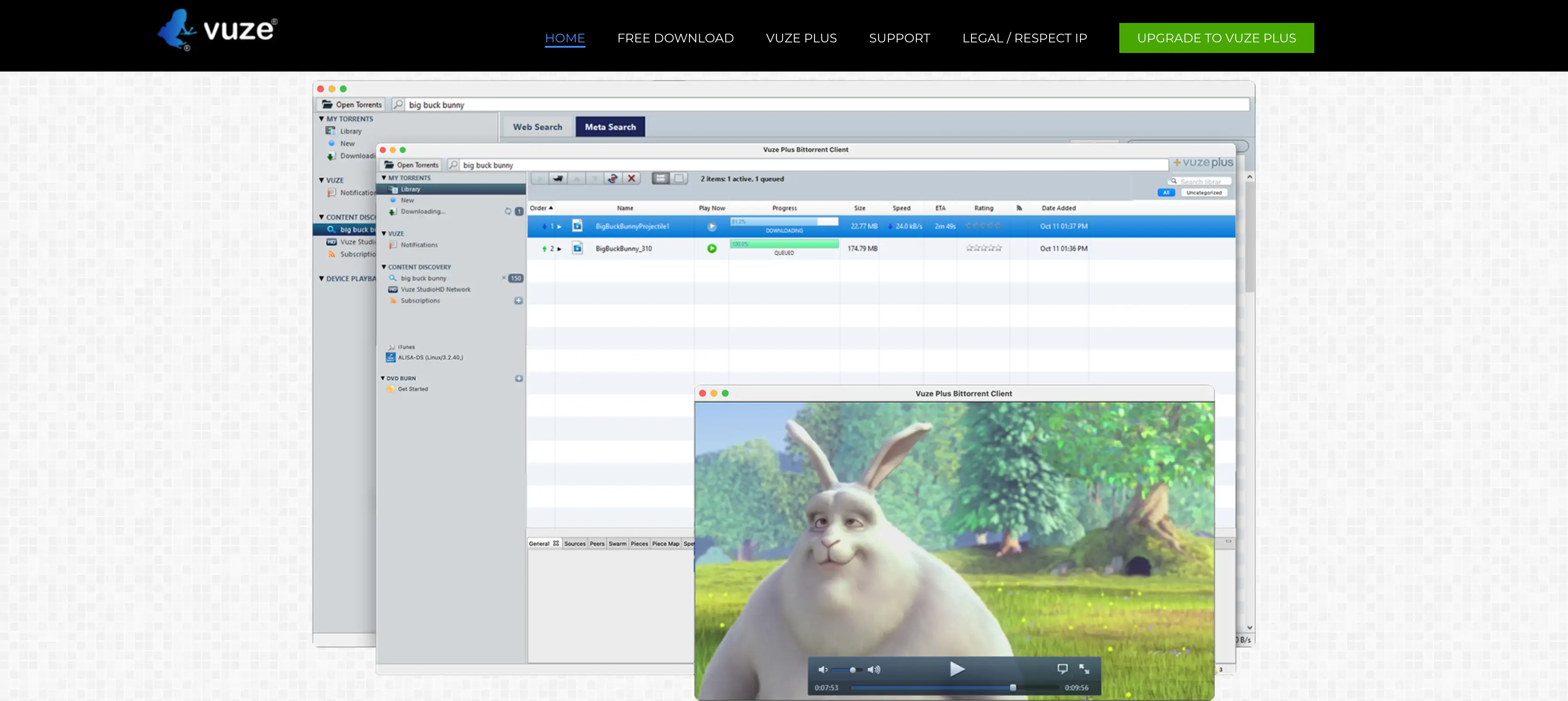
Task: Switch to the Meta Search tab
Action: pos(610,127)
